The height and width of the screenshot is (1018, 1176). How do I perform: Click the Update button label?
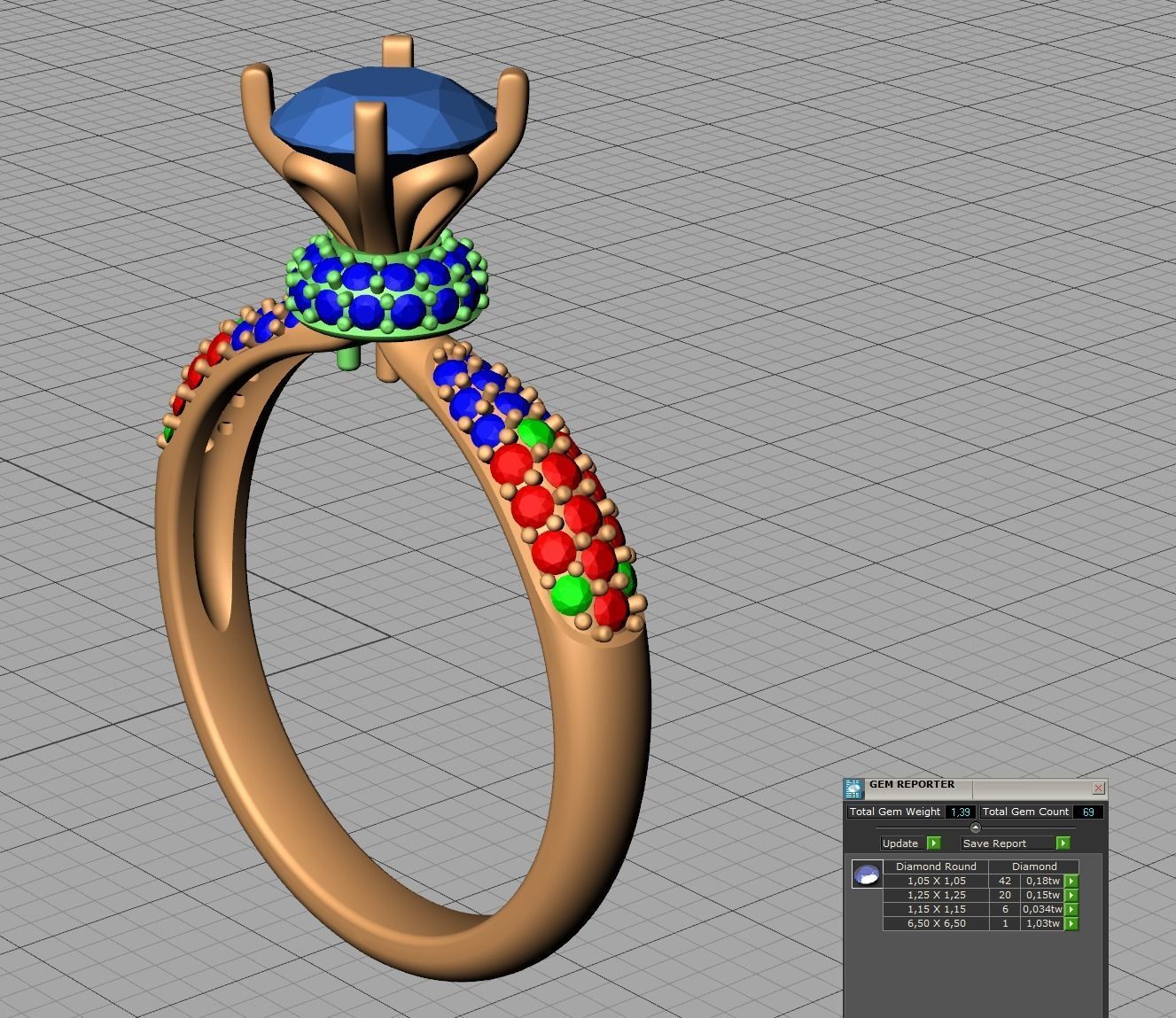click(900, 843)
